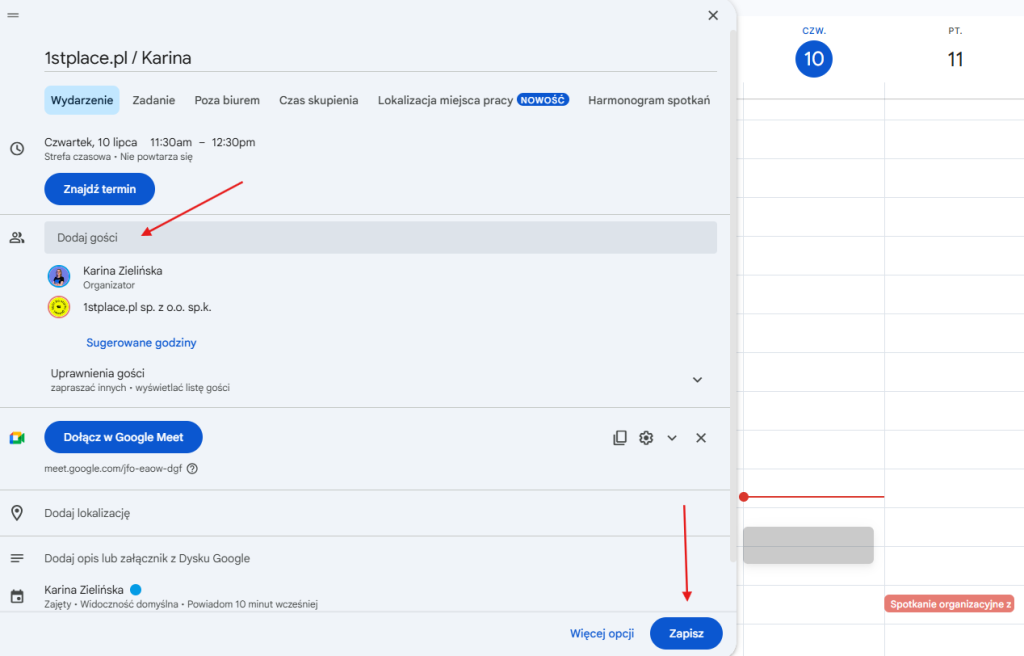
Task: Click the NOWOŚĆ badge
Action: (543, 100)
